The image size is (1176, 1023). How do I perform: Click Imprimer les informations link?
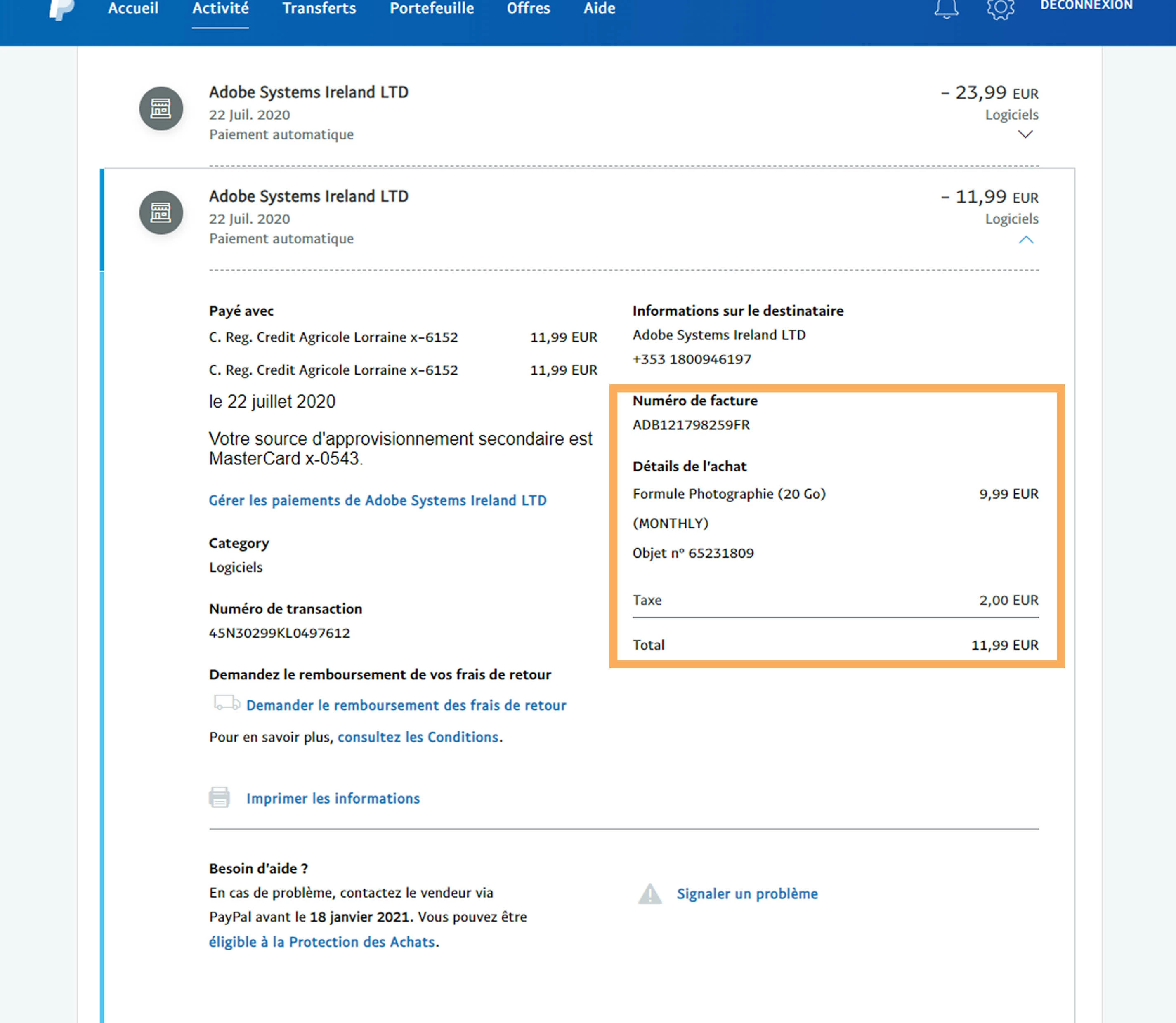click(x=333, y=798)
